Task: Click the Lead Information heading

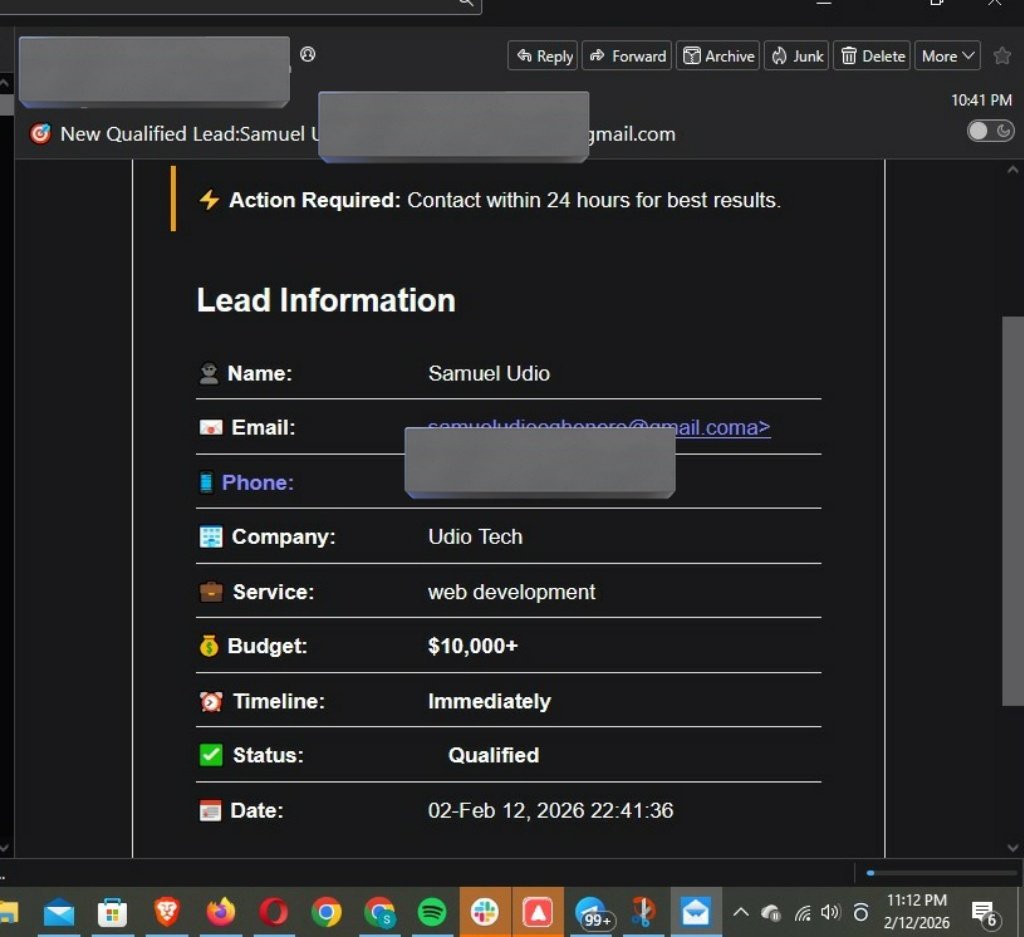Action: click(326, 300)
